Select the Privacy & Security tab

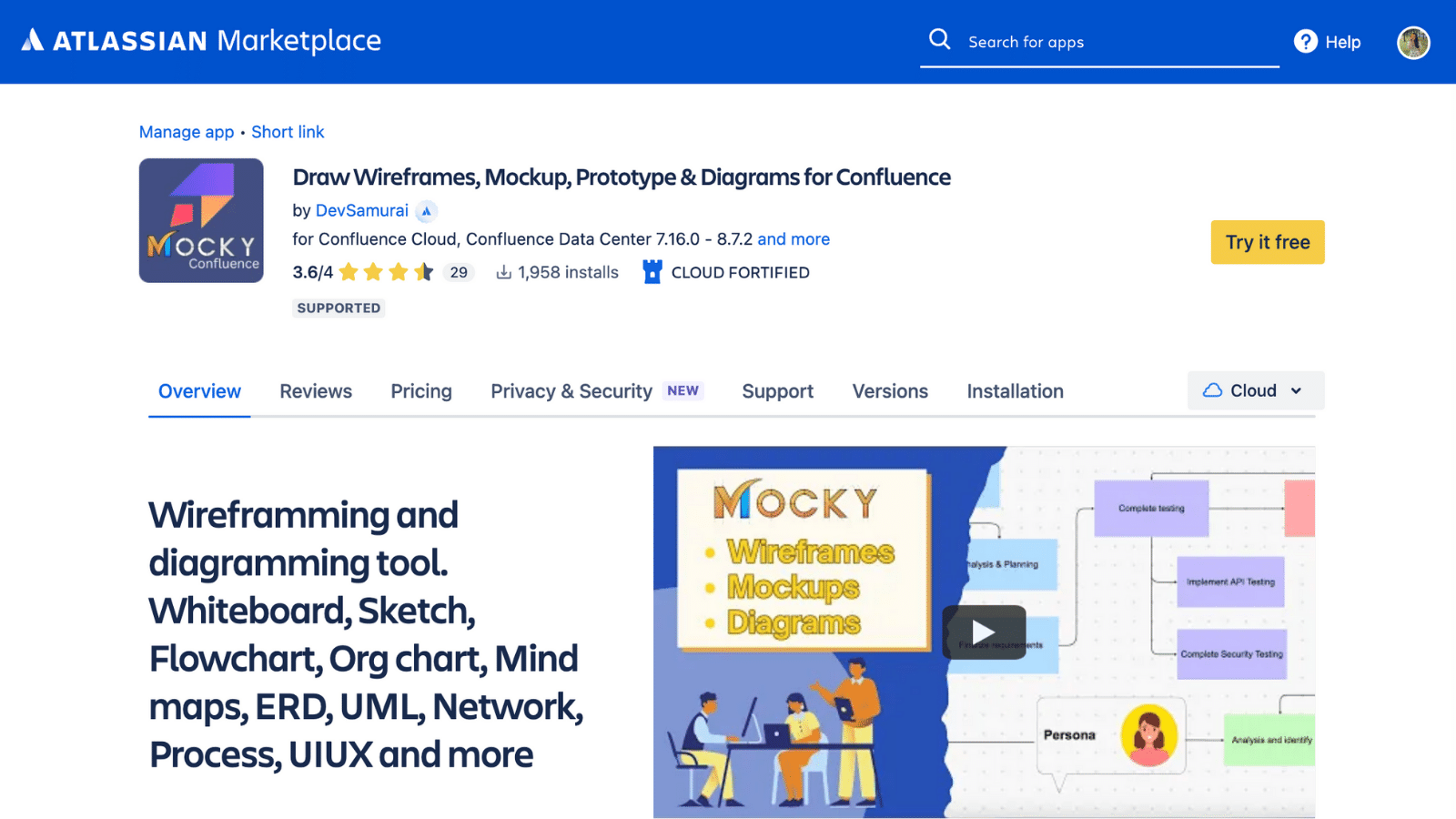(x=571, y=391)
